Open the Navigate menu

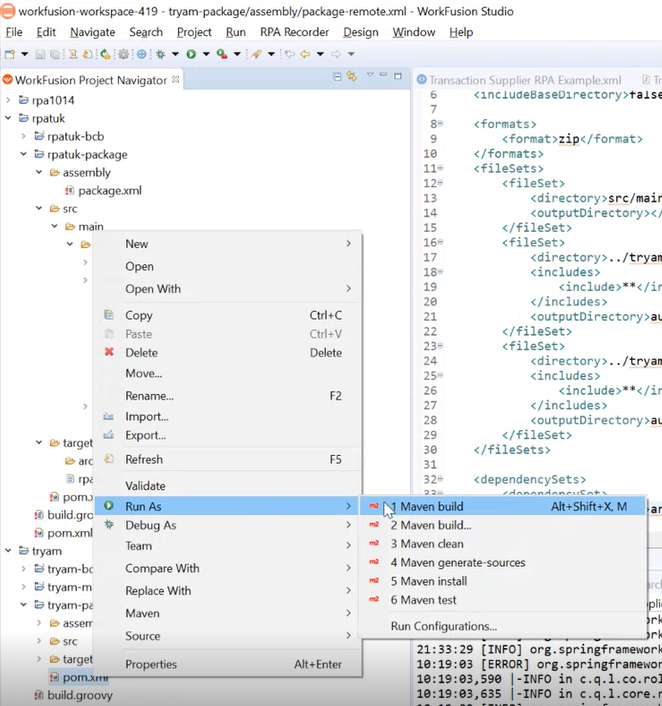pyautogui.click(x=92, y=32)
